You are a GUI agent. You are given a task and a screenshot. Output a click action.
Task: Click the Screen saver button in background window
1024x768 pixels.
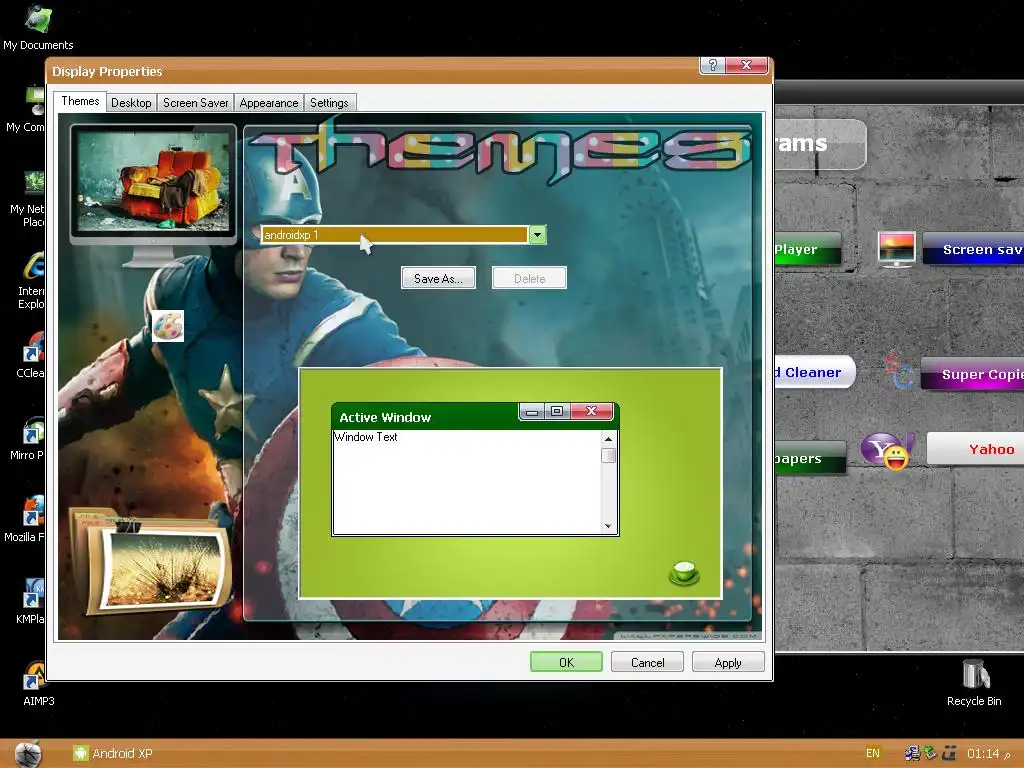(974, 249)
